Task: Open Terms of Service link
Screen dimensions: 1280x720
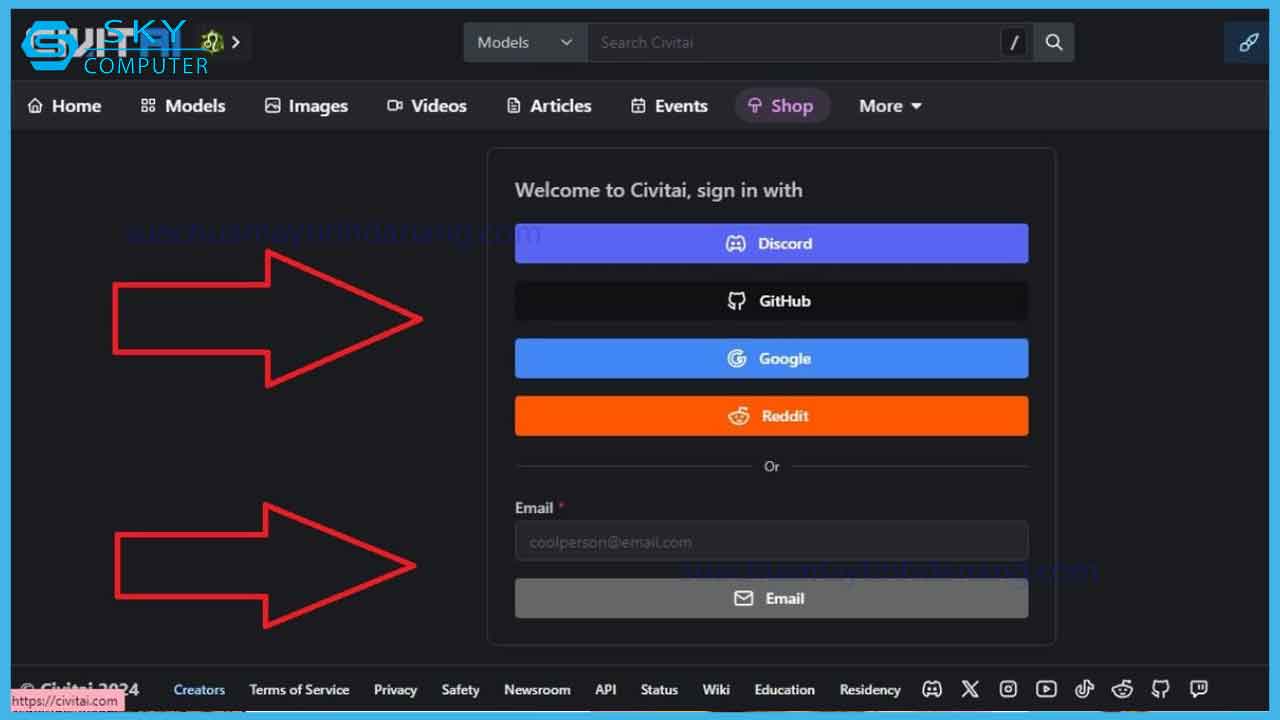Action: point(299,690)
